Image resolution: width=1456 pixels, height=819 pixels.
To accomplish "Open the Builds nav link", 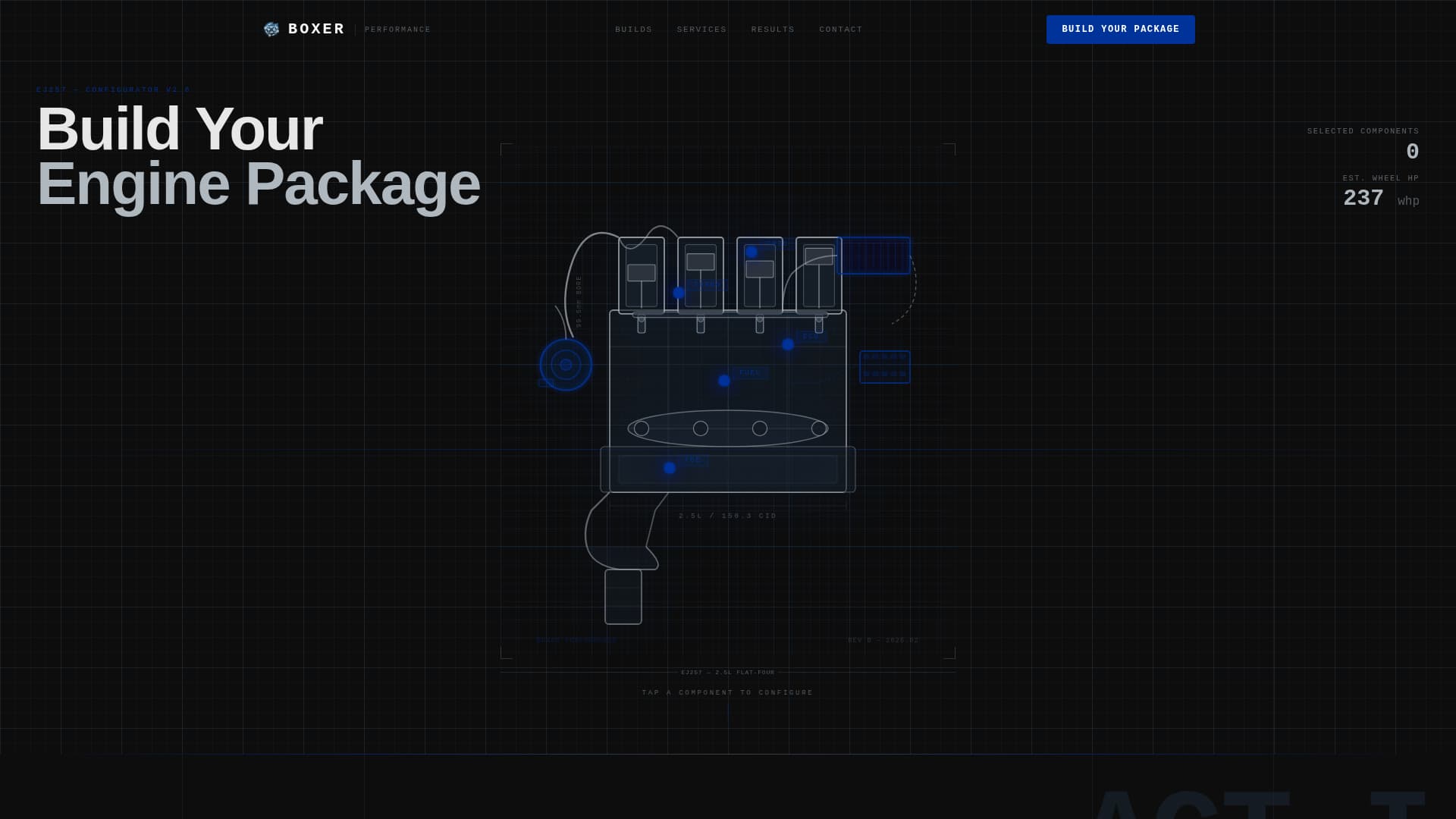I will click(x=633, y=30).
